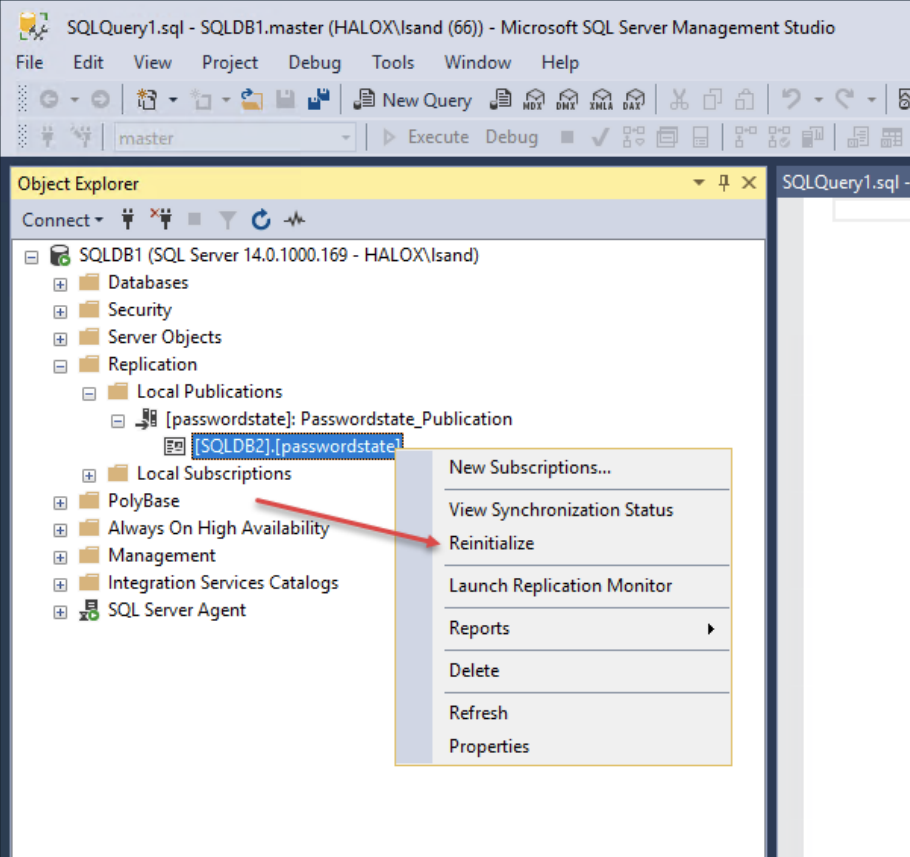Image resolution: width=910 pixels, height=857 pixels.
Task: Click the New Query toolbar button
Action: click(413, 100)
